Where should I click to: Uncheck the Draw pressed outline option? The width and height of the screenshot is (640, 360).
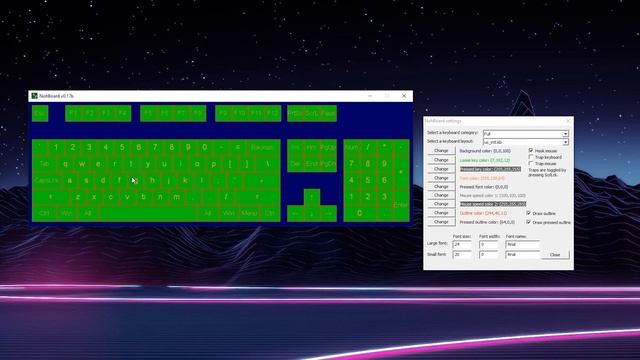click(x=529, y=222)
